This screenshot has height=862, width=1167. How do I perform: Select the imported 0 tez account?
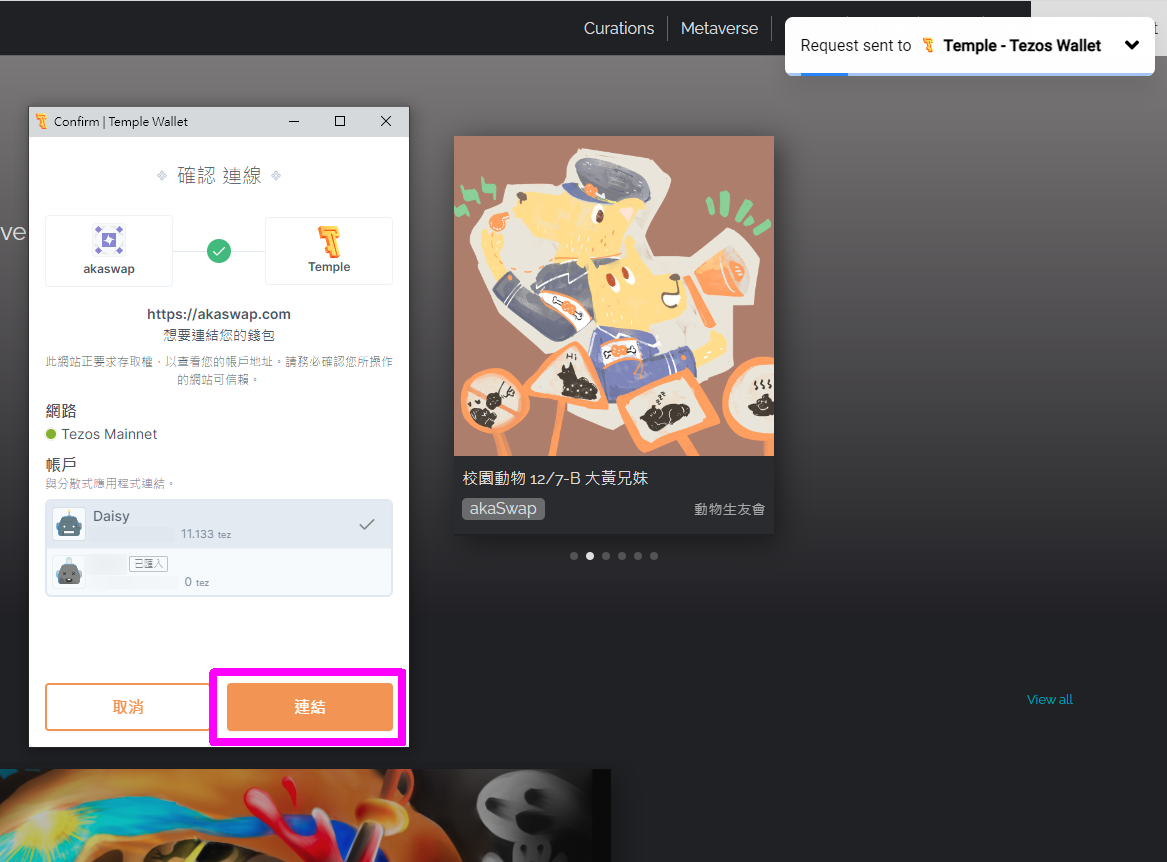tap(219, 572)
